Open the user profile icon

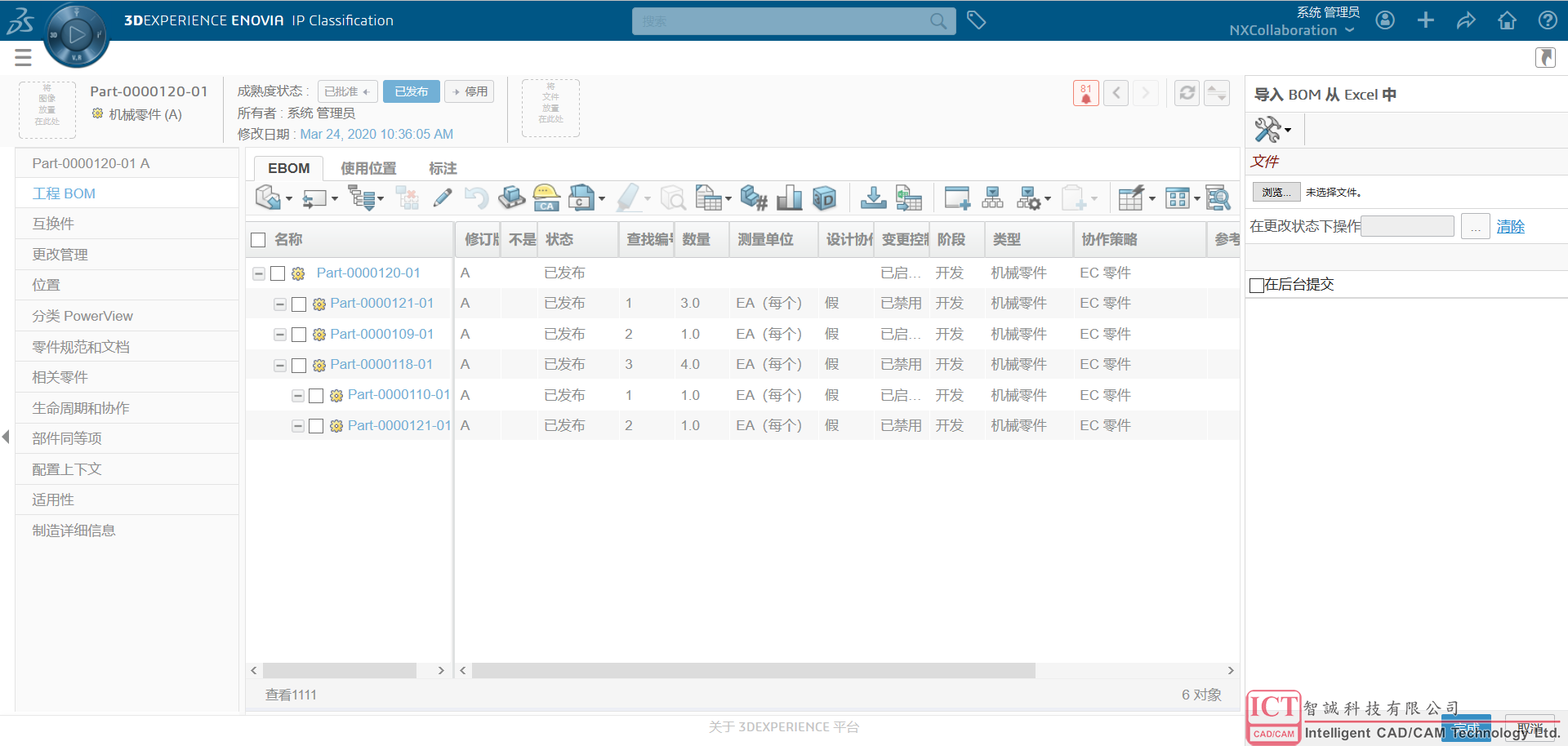(x=1385, y=20)
